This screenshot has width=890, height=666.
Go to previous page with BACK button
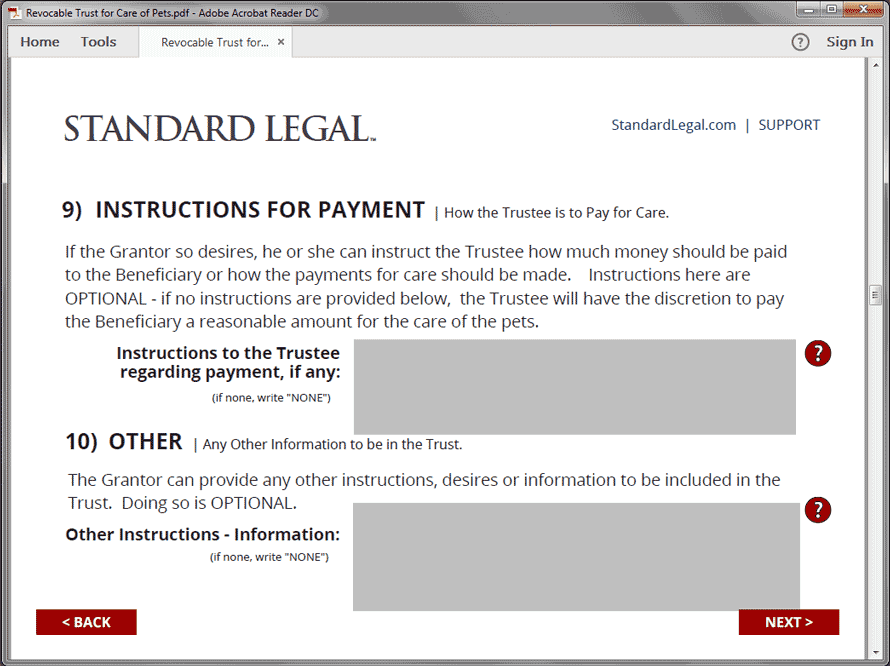coord(86,622)
